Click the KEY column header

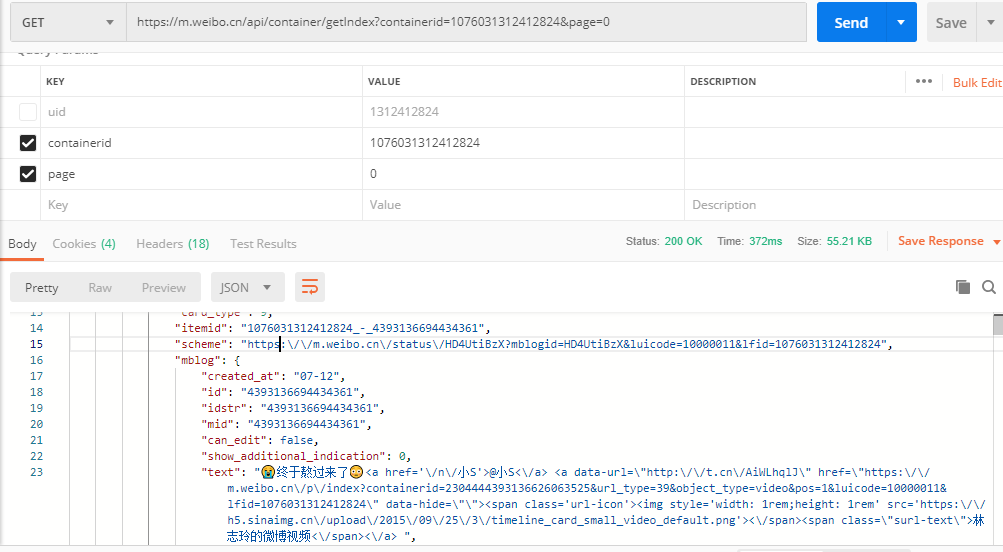point(55,82)
